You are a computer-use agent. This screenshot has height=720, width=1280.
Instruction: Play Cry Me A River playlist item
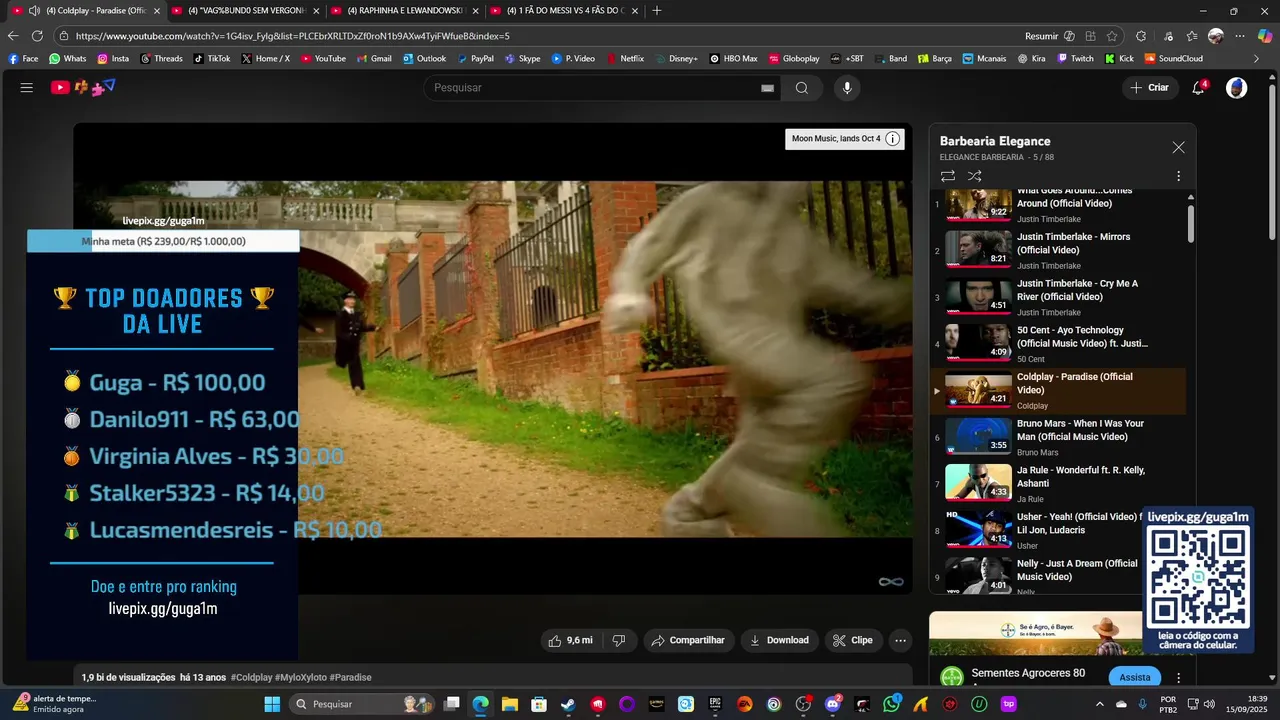1058,297
